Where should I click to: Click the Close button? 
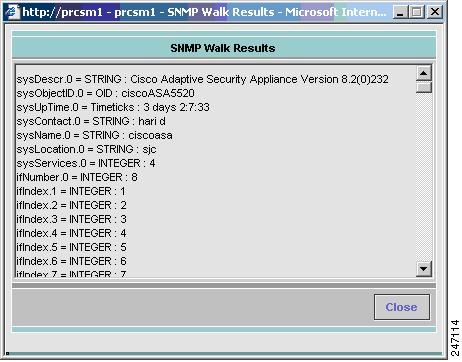click(402, 307)
